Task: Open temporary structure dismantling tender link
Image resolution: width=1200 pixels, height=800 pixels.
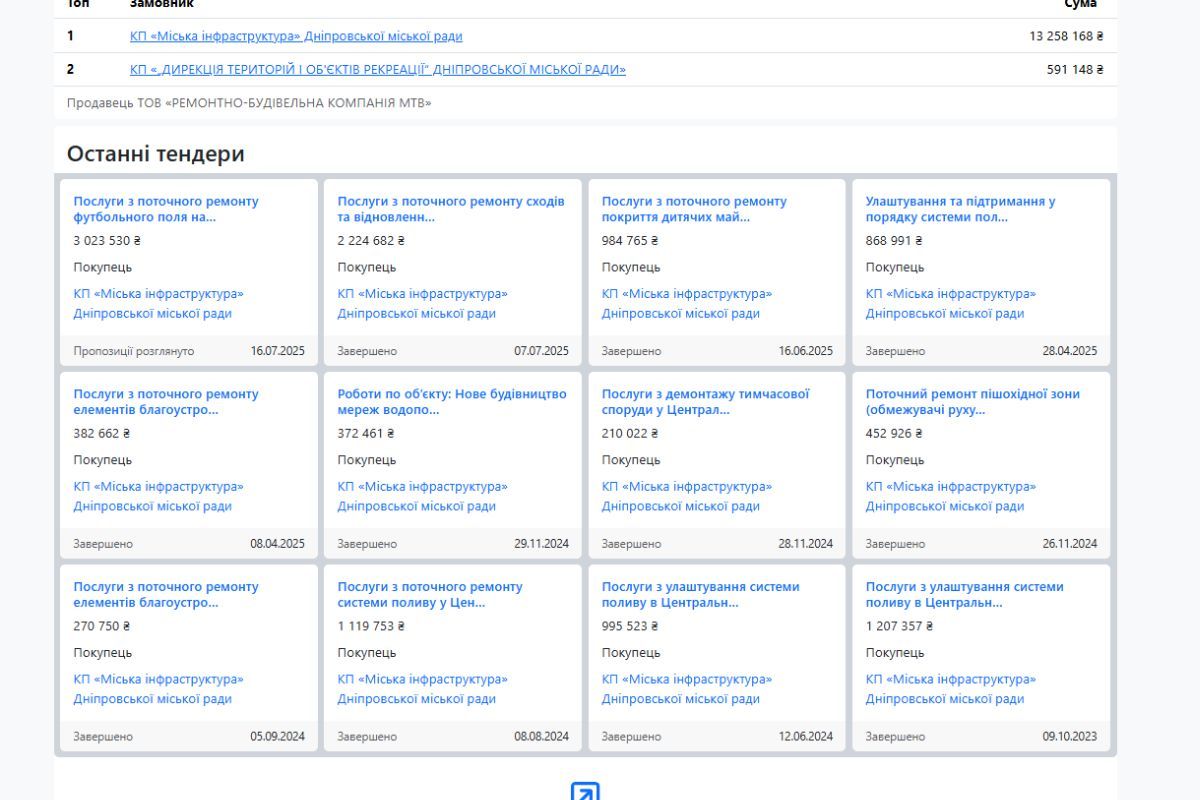Action: click(705, 402)
